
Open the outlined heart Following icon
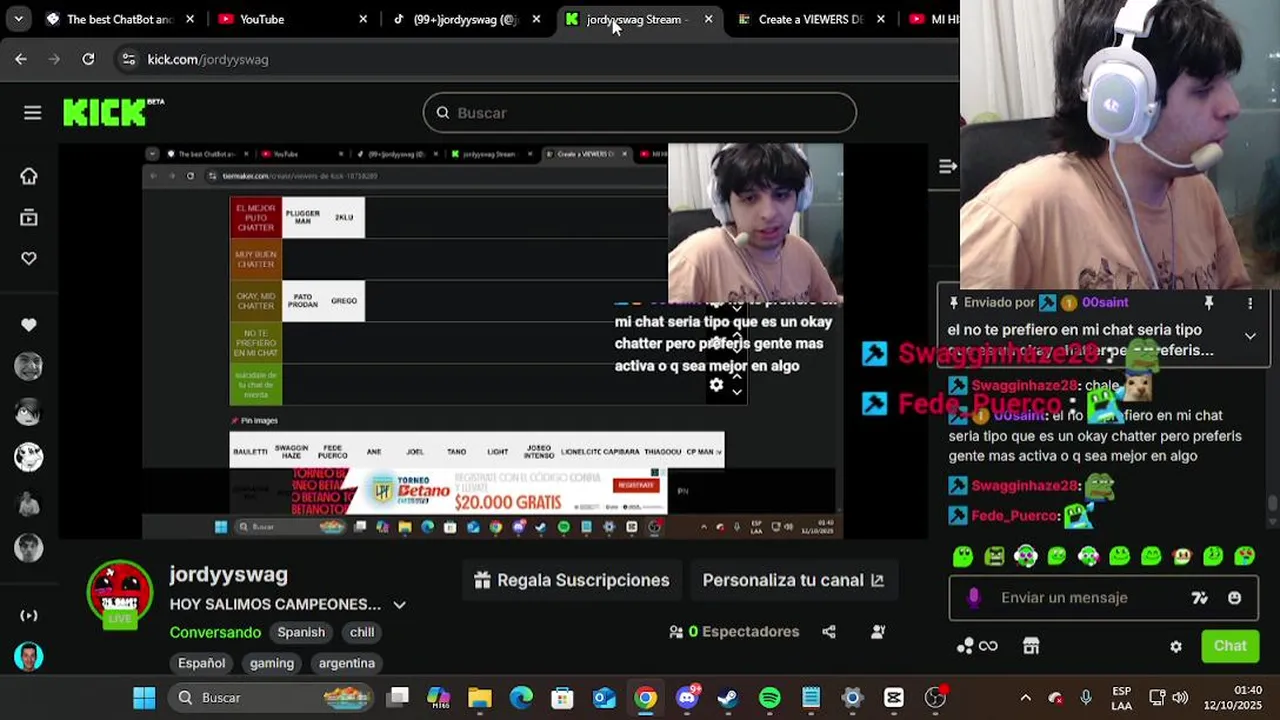(x=29, y=259)
